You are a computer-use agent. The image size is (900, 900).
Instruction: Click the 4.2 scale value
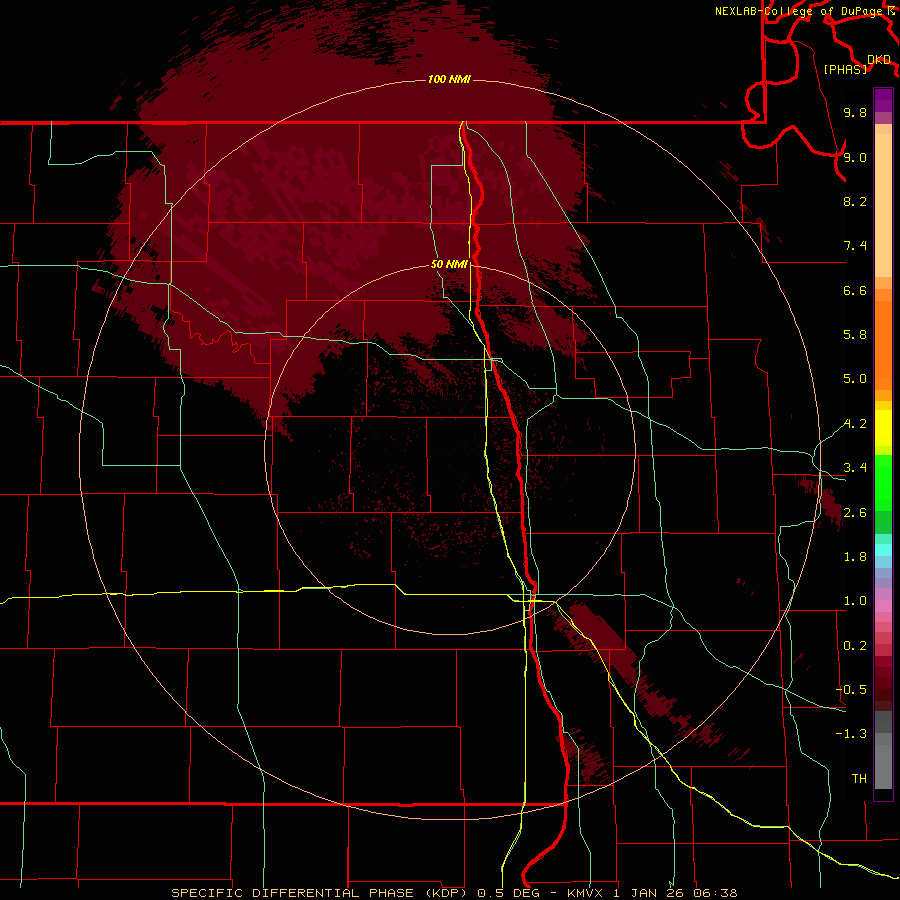(855, 424)
